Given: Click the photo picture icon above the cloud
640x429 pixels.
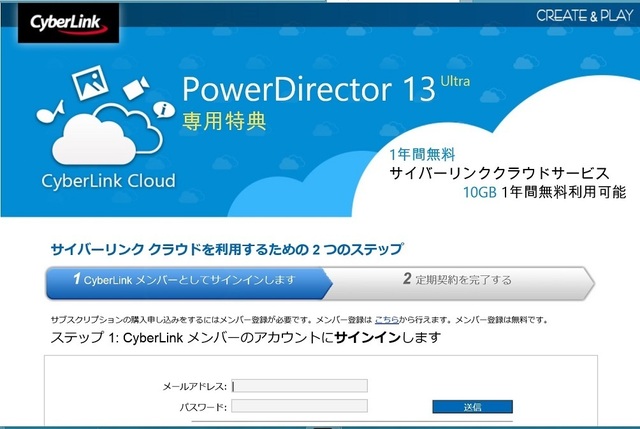Looking at the screenshot, I should tap(90, 83).
